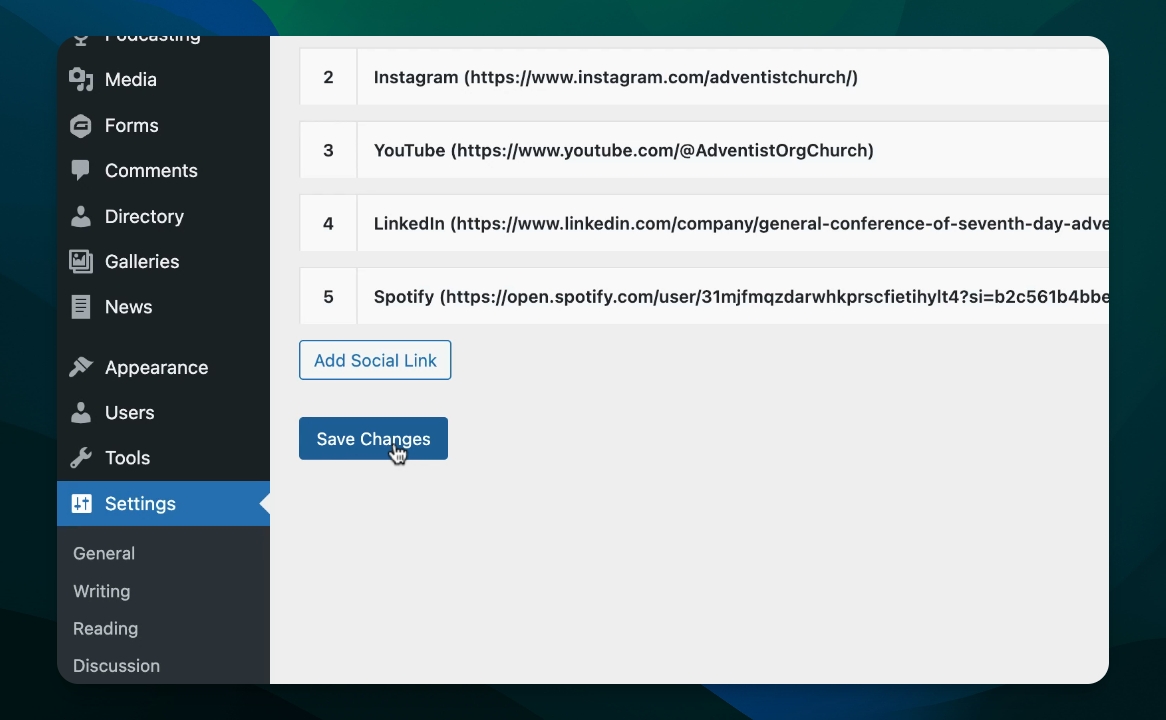The width and height of the screenshot is (1166, 720).
Task: Save Changes to social links
Action: point(373,439)
